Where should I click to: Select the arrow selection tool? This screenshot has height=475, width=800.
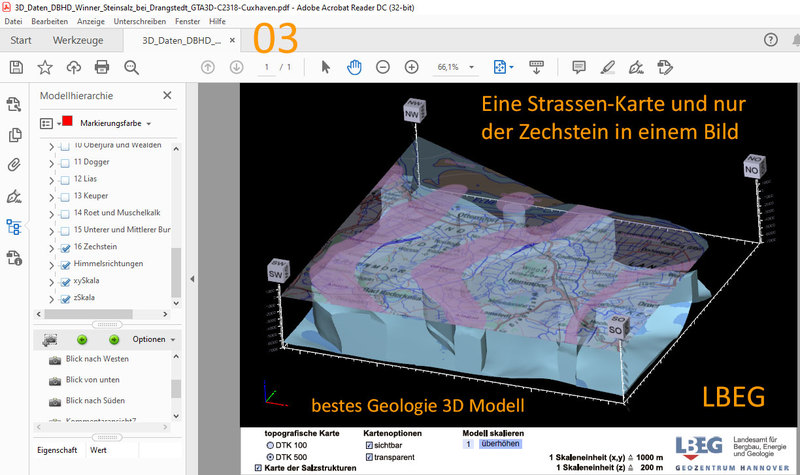point(325,67)
